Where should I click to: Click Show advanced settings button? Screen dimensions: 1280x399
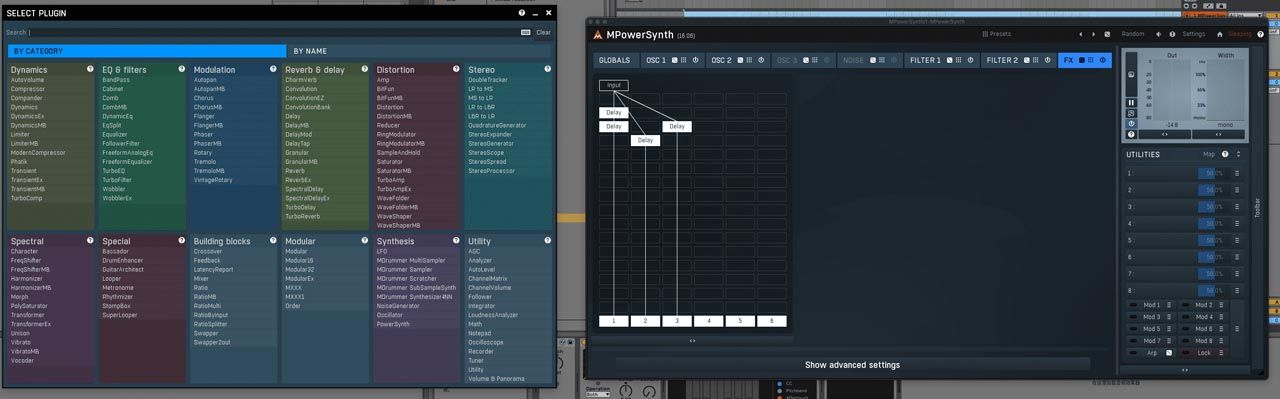click(x=852, y=365)
